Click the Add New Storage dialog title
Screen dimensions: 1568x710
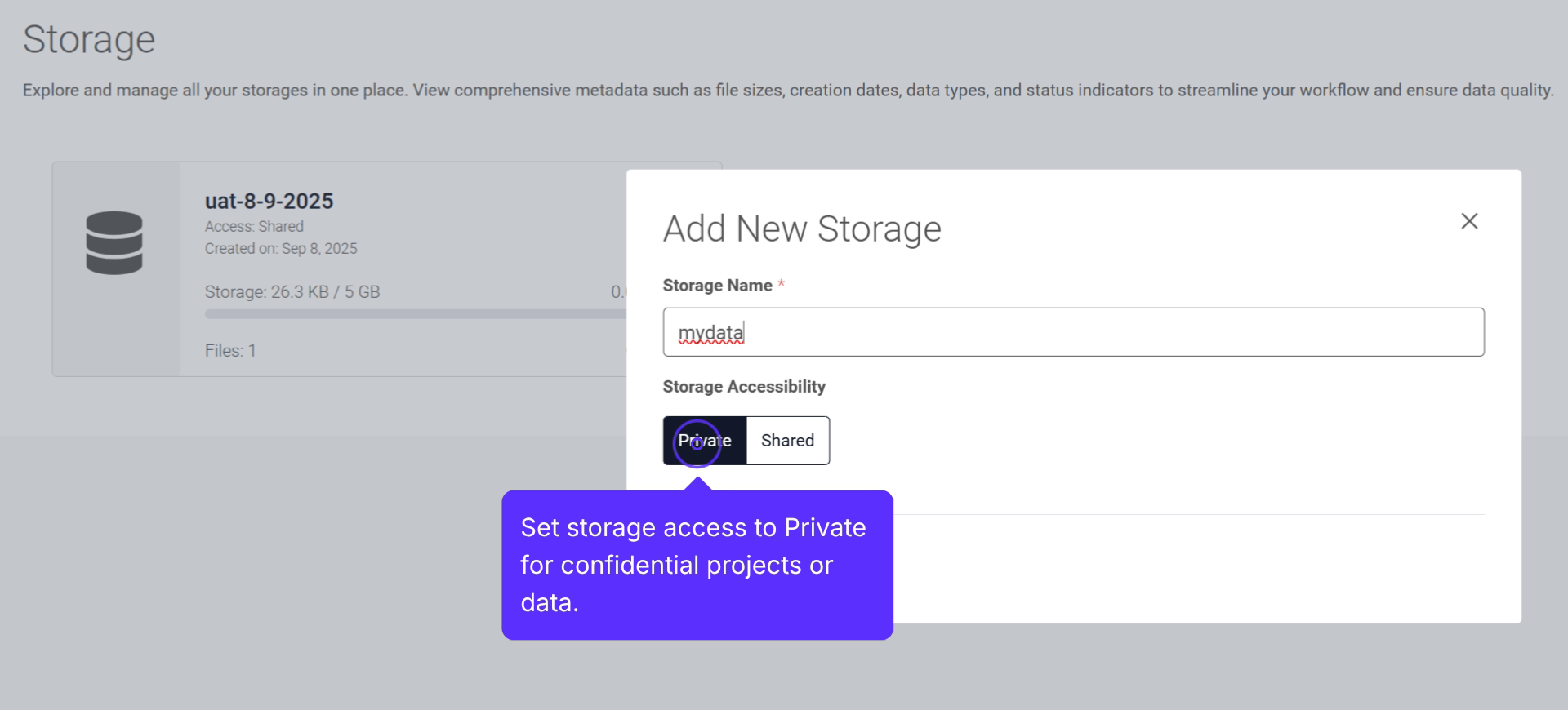coord(802,229)
